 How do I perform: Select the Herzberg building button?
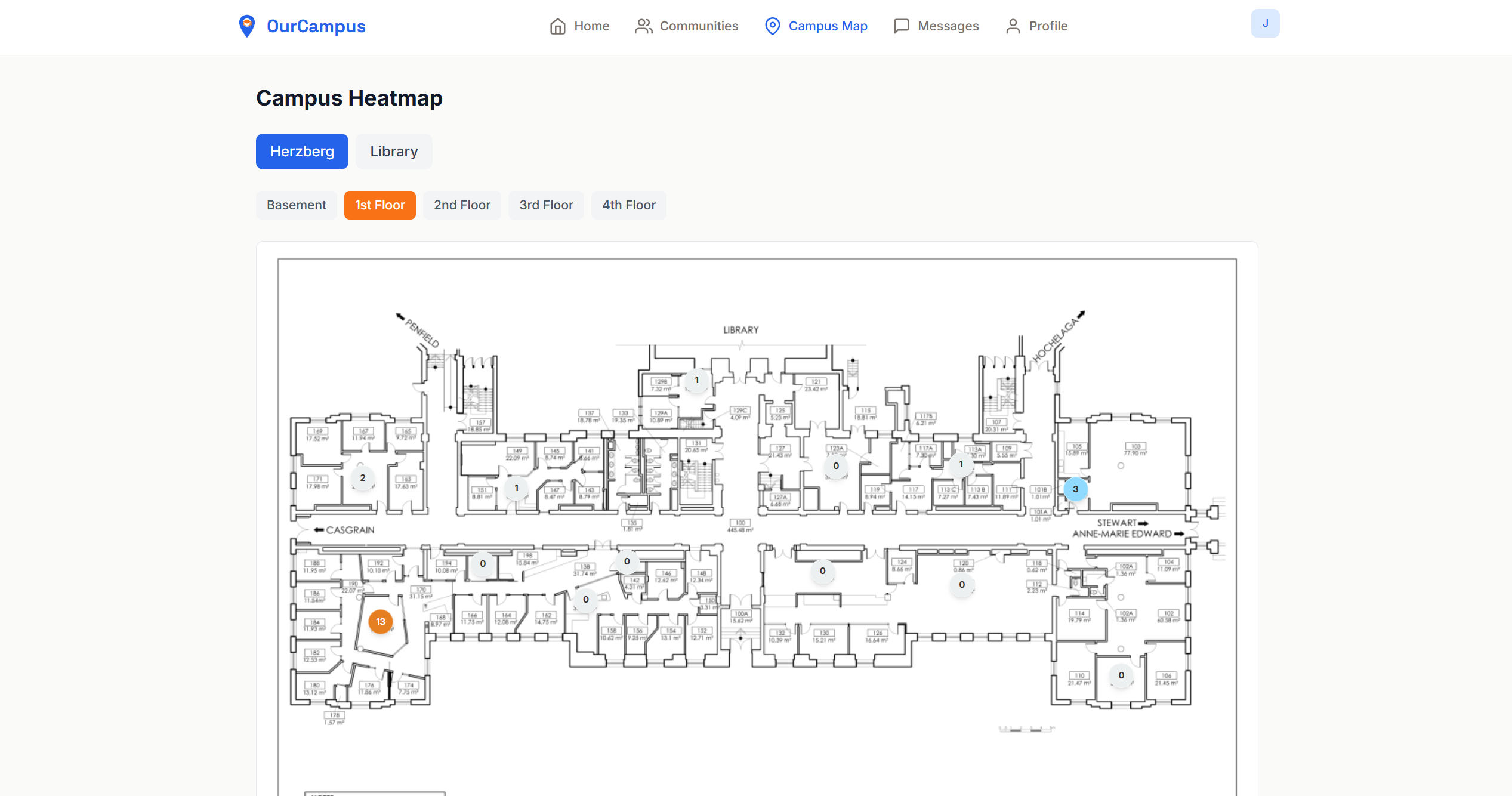pyautogui.click(x=302, y=152)
